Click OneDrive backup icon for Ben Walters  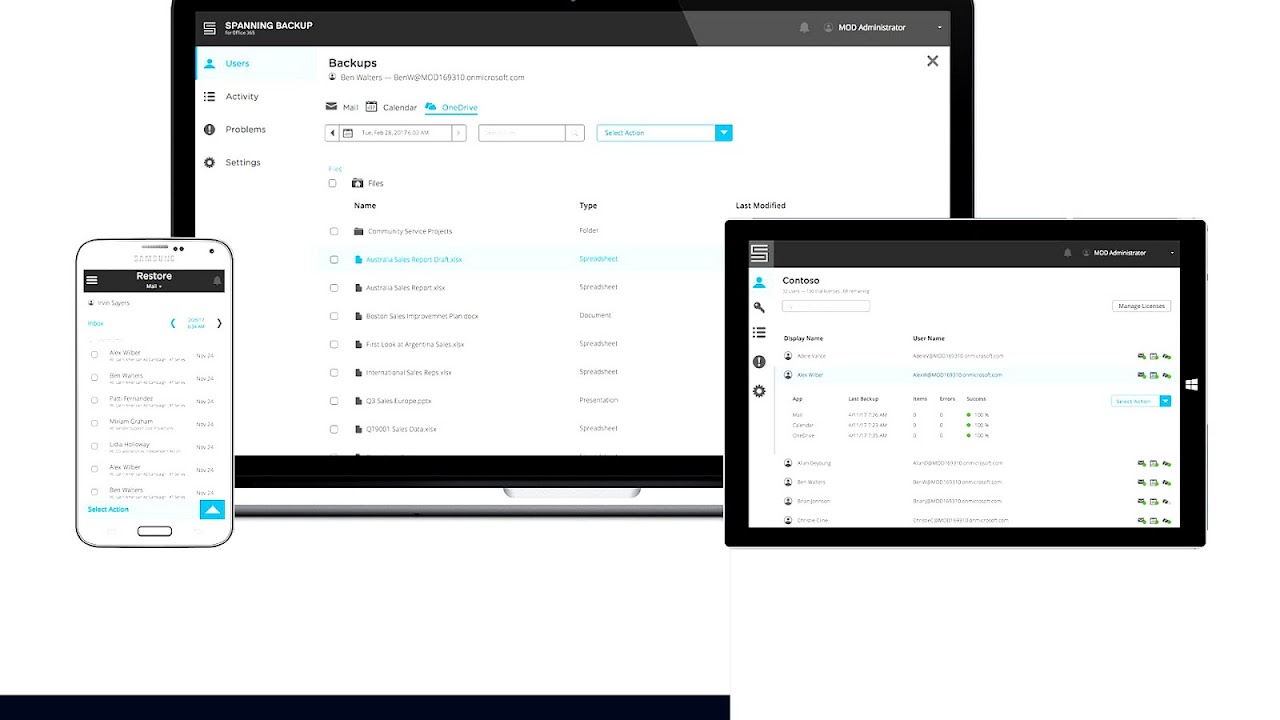click(x=1167, y=482)
